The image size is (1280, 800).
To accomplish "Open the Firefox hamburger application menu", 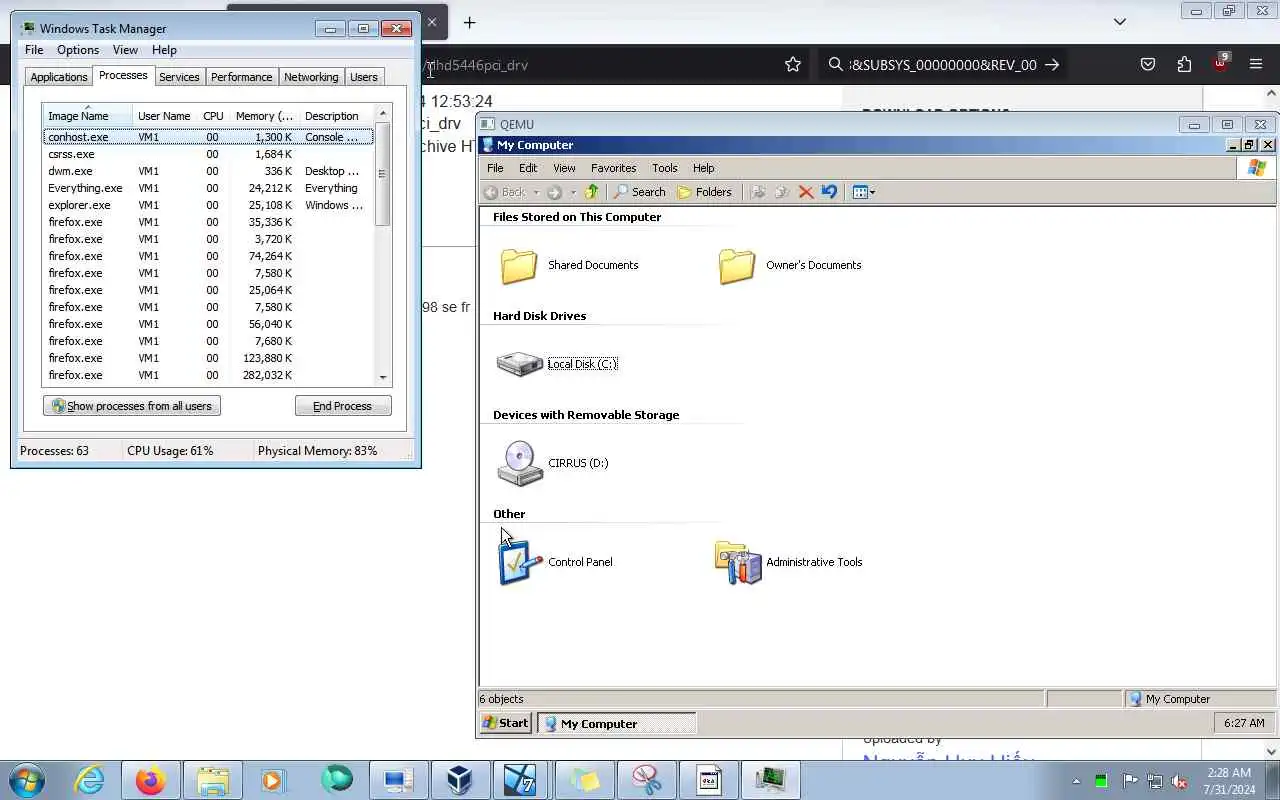I will pyautogui.click(x=1256, y=64).
